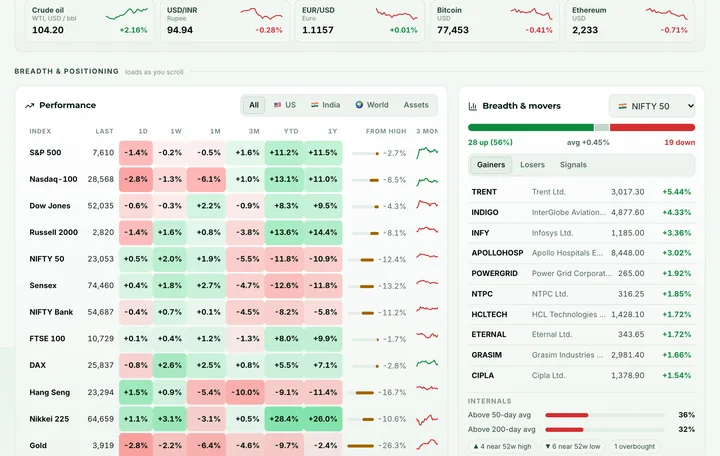Viewport: 720px width, 456px height.
Task: Open the INFY gainer row
Action: (x=581, y=233)
